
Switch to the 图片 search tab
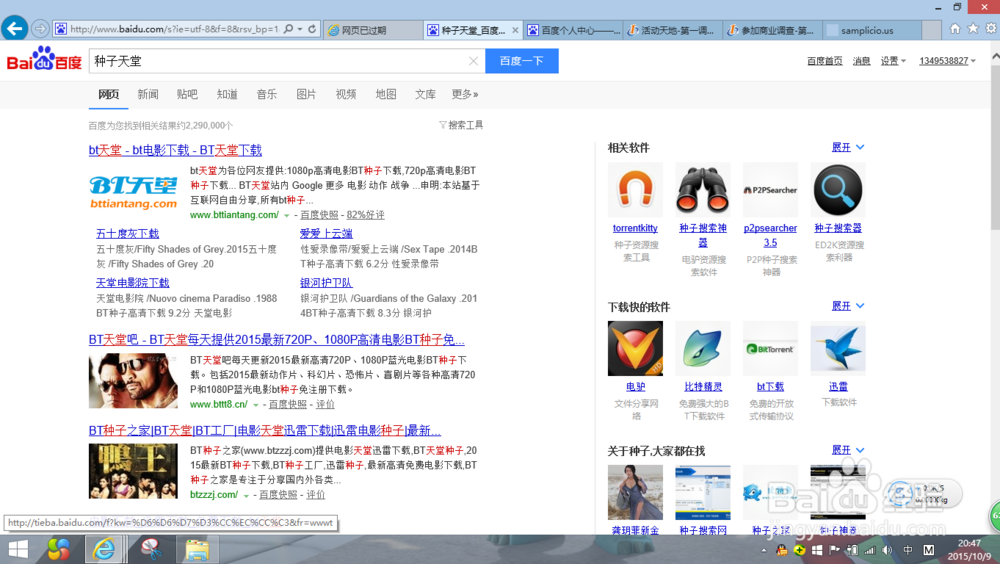tap(306, 94)
